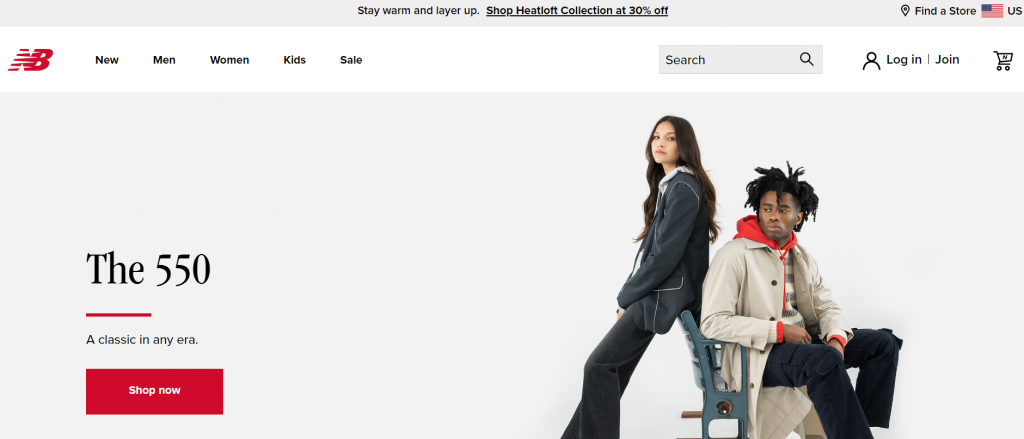Click the US flag icon
Screen dimensions: 1024x439
tap(992, 10)
